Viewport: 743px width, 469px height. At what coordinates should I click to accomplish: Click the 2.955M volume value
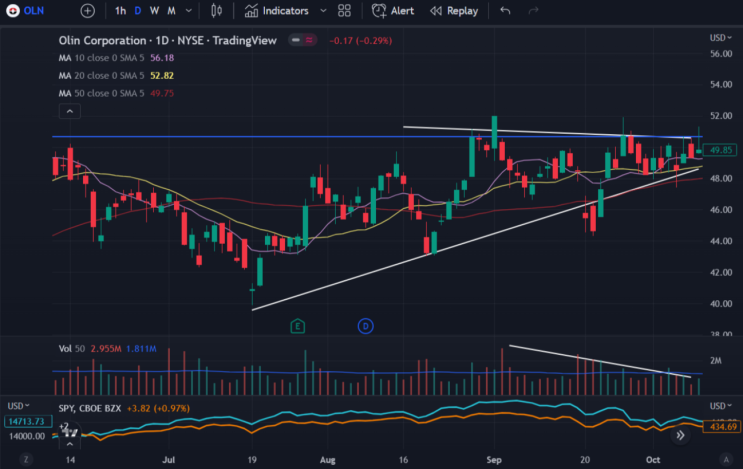point(106,349)
